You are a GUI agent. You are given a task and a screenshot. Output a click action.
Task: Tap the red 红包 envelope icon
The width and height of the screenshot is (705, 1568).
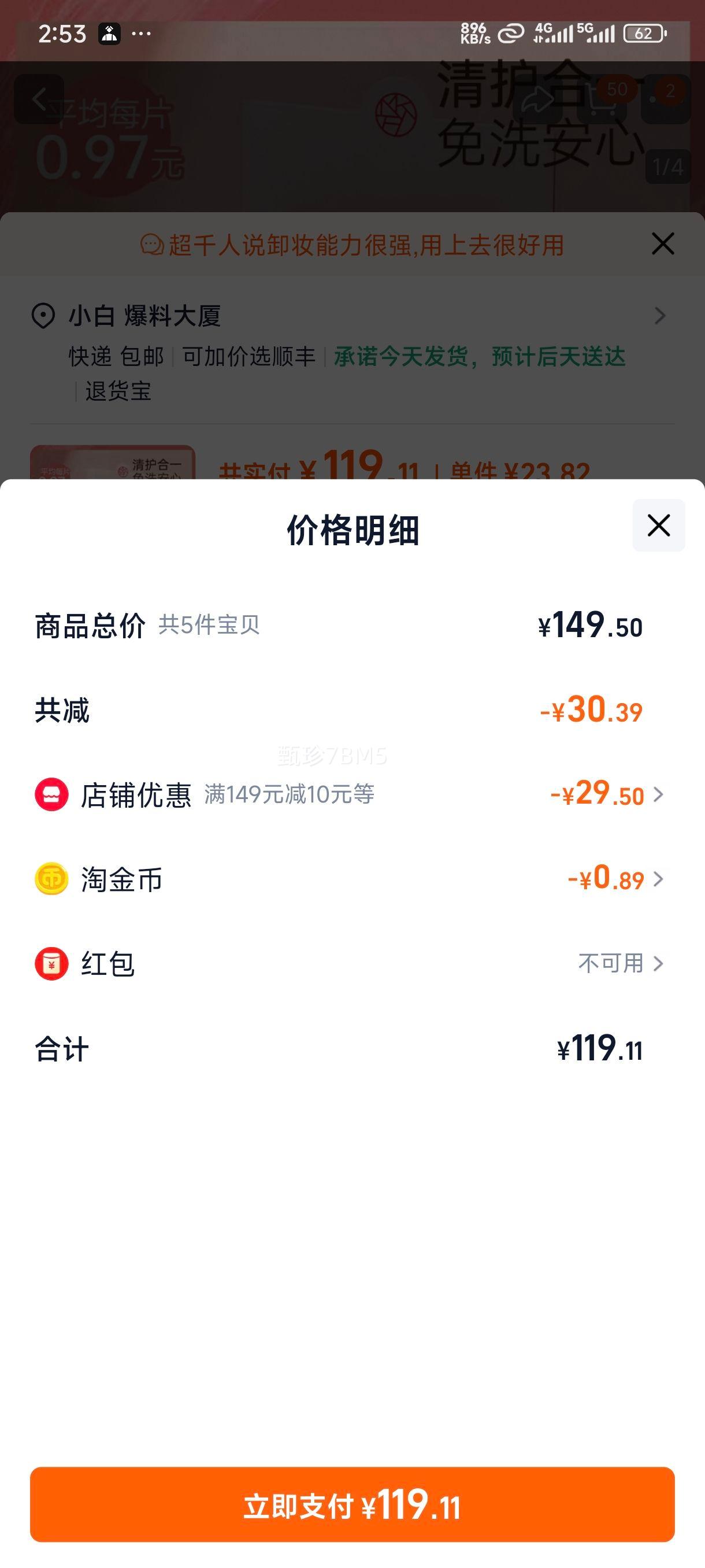coord(51,964)
